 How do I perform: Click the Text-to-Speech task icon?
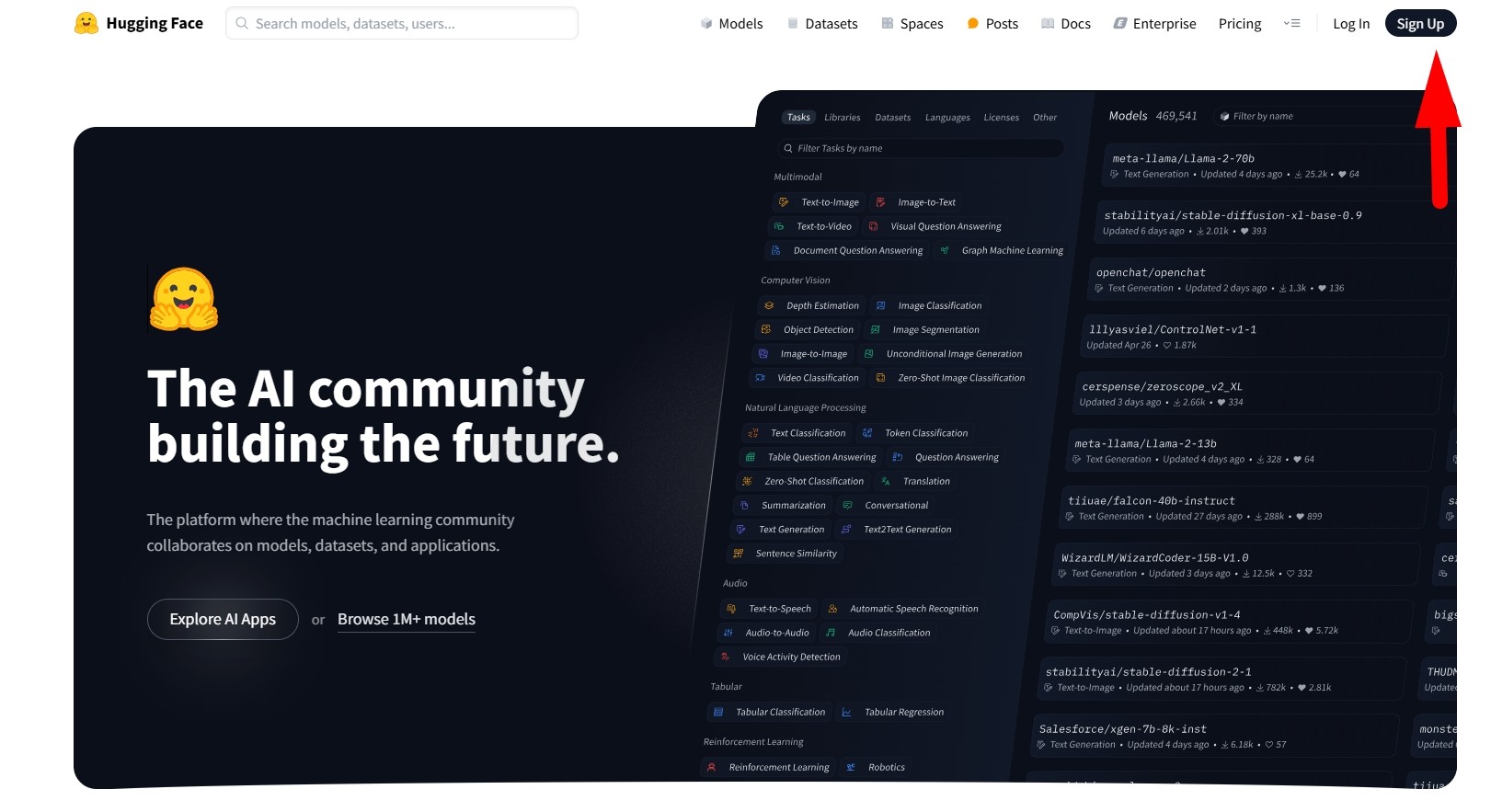[x=731, y=609]
